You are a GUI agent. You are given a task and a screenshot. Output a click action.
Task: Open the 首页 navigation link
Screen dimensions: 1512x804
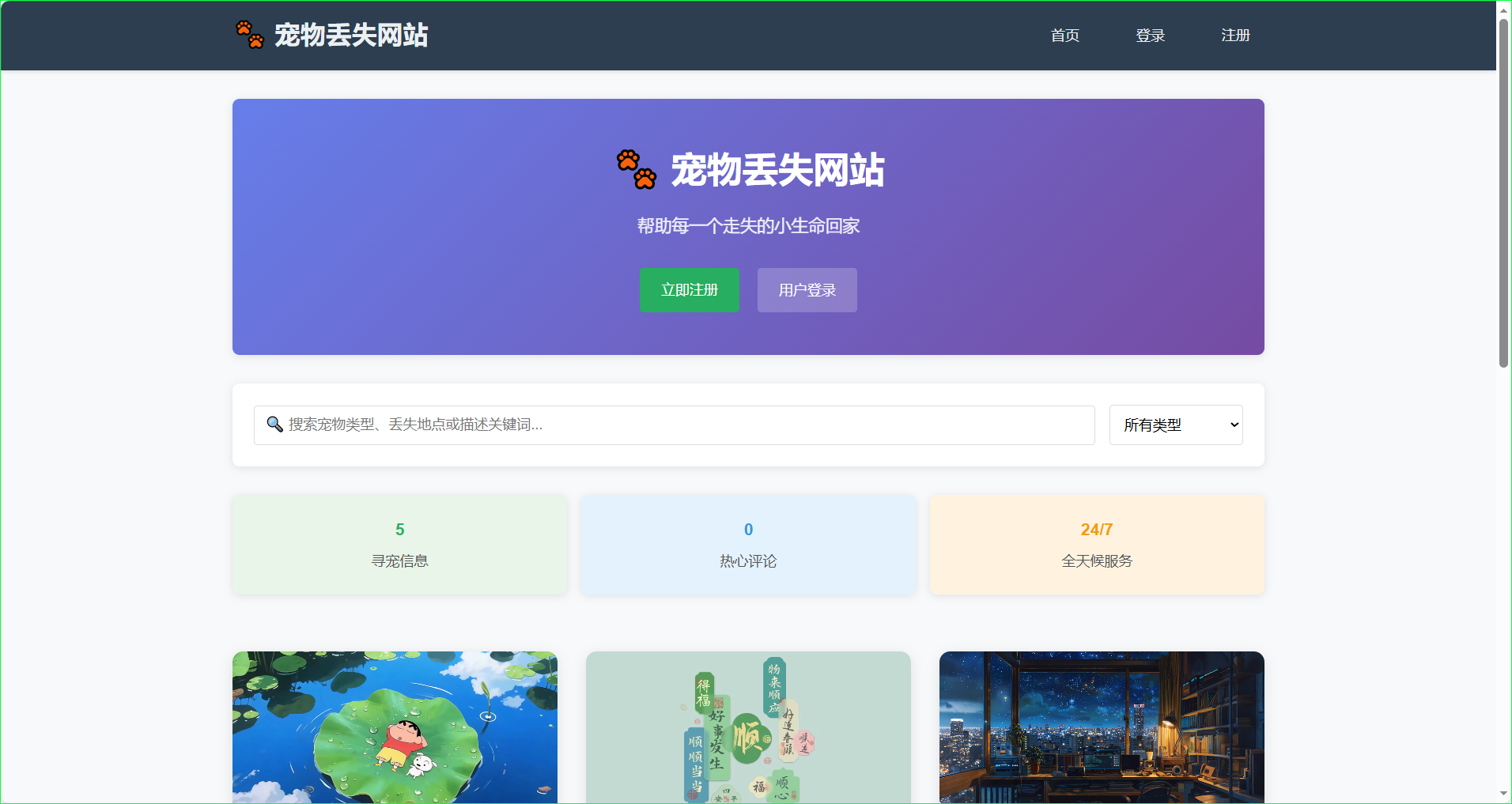pyautogui.click(x=1064, y=36)
